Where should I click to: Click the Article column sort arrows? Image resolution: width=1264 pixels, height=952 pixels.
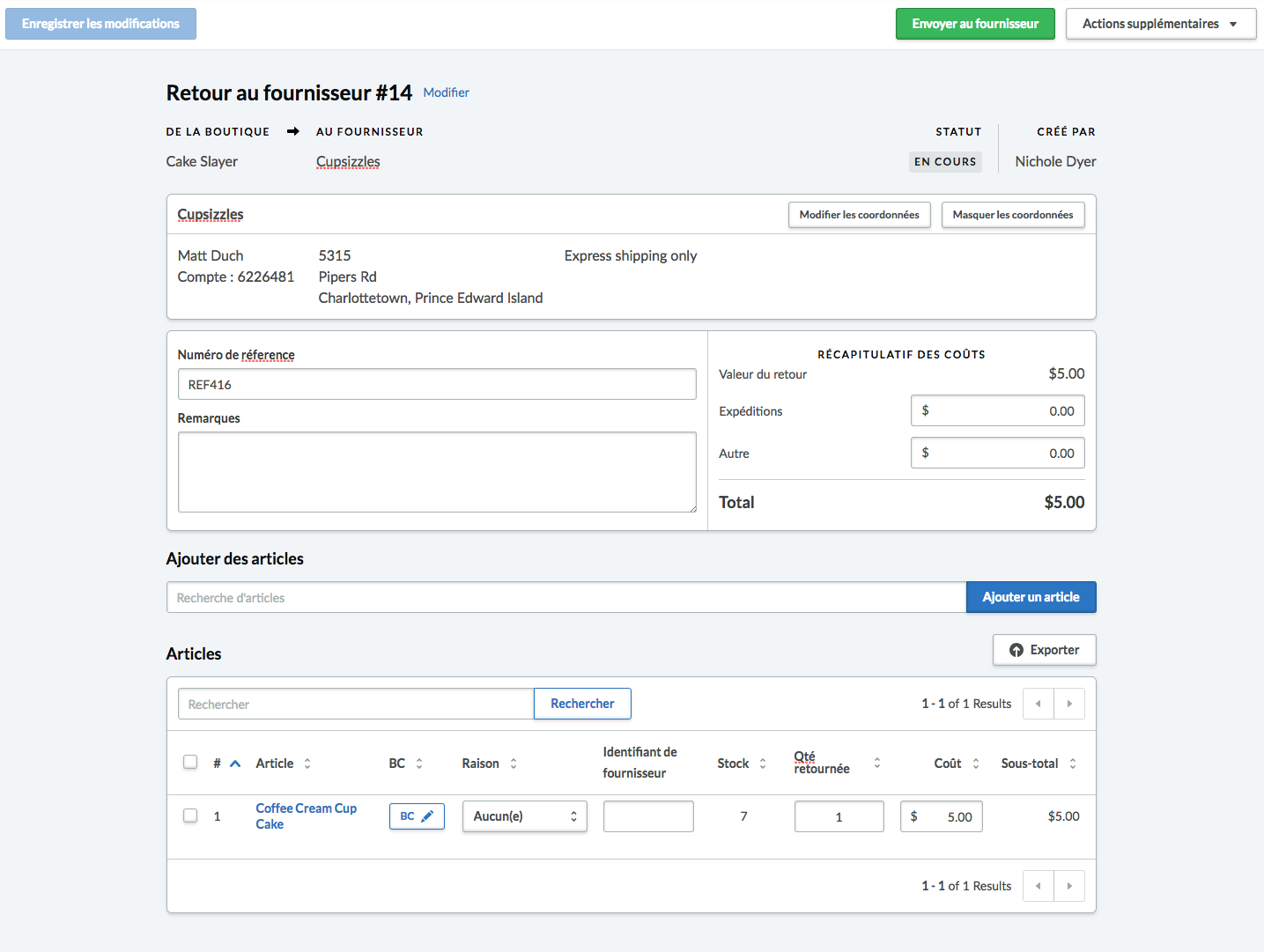pos(307,764)
